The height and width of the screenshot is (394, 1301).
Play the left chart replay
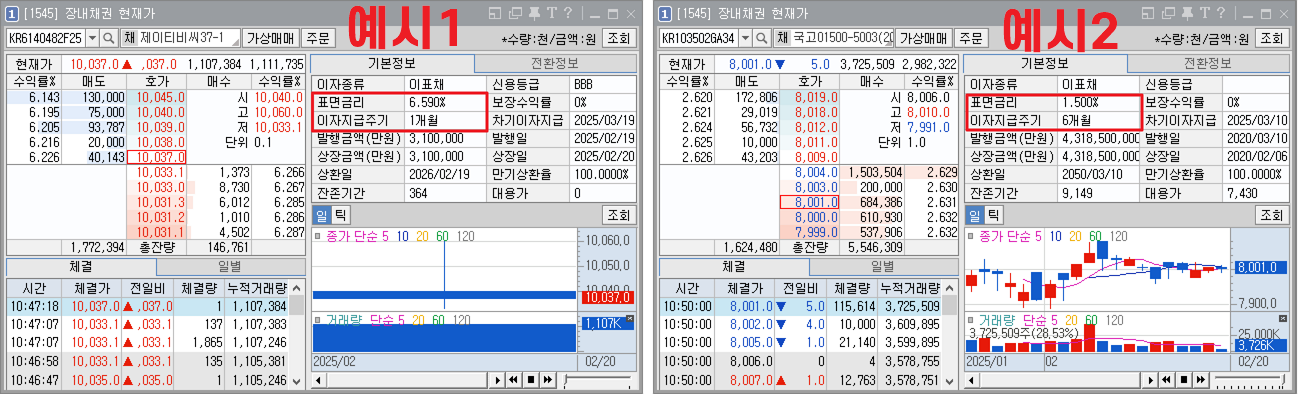coord(497,380)
